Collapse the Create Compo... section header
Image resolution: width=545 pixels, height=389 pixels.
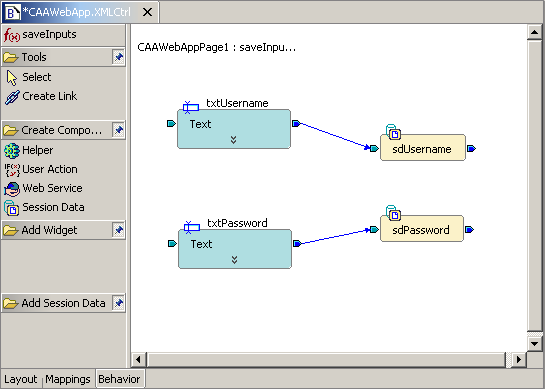pyautogui.click(x=63, y=130)
